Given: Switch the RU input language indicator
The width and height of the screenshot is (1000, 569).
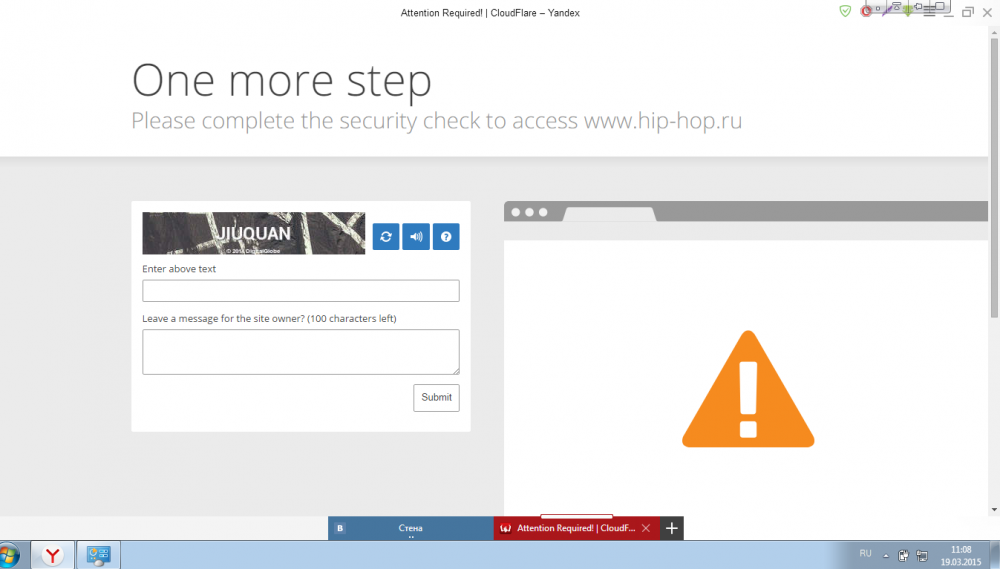Looking at the screenshot, I should (865, 554).
